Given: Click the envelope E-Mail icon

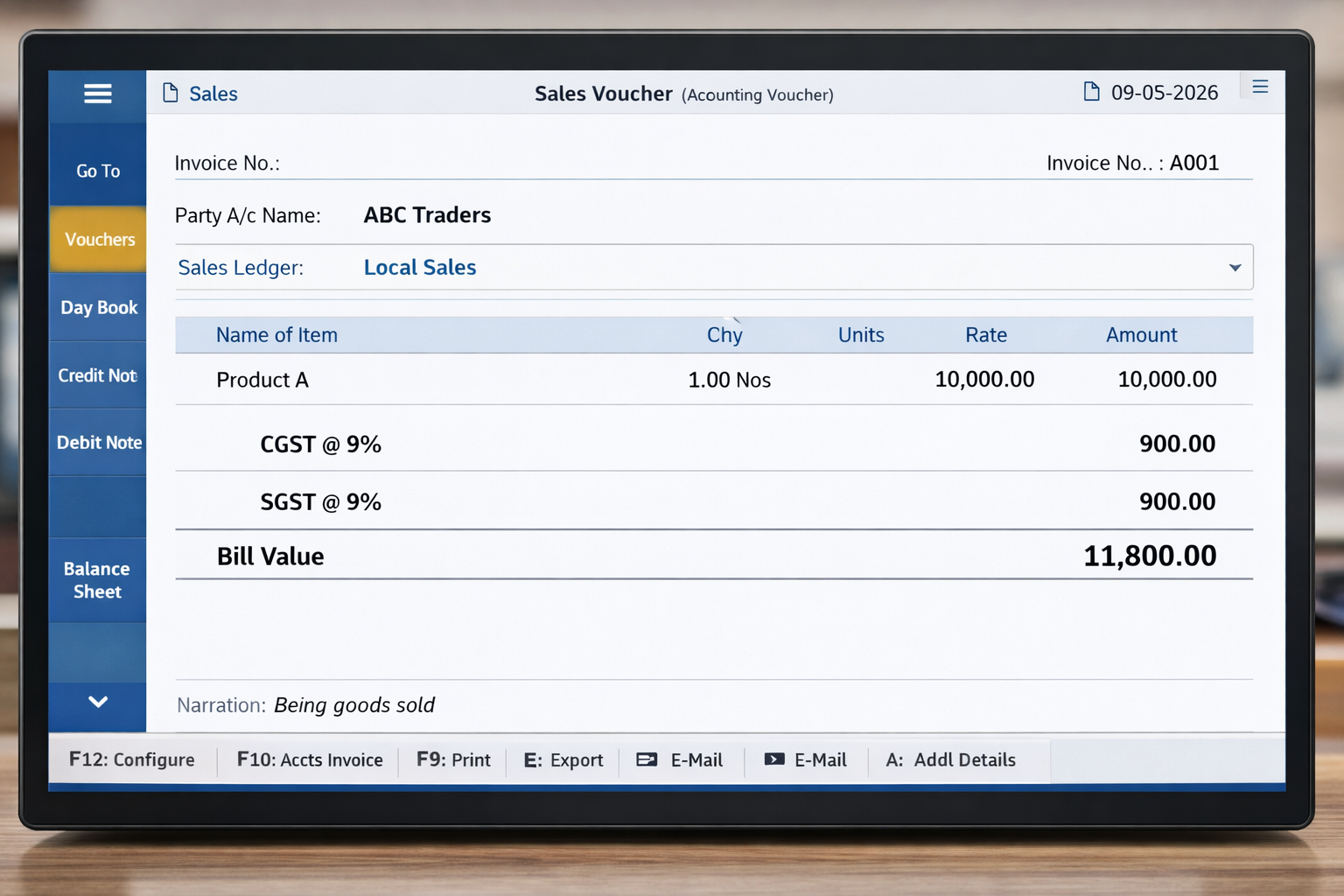Looking at the screenshot, I should tap(647, 759).
